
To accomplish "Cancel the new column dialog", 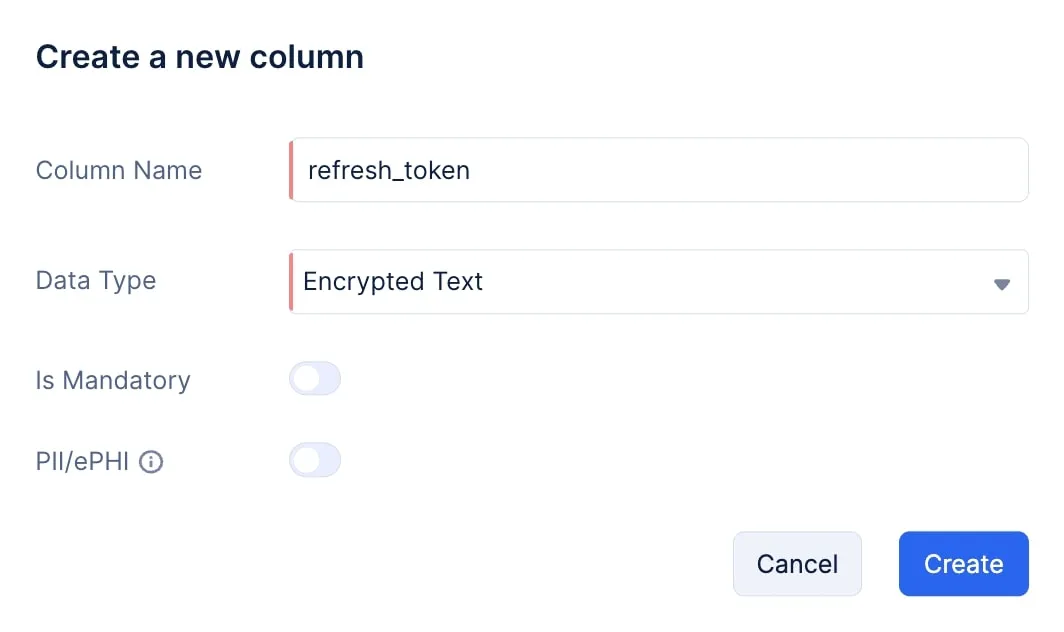I will point(797,564).
